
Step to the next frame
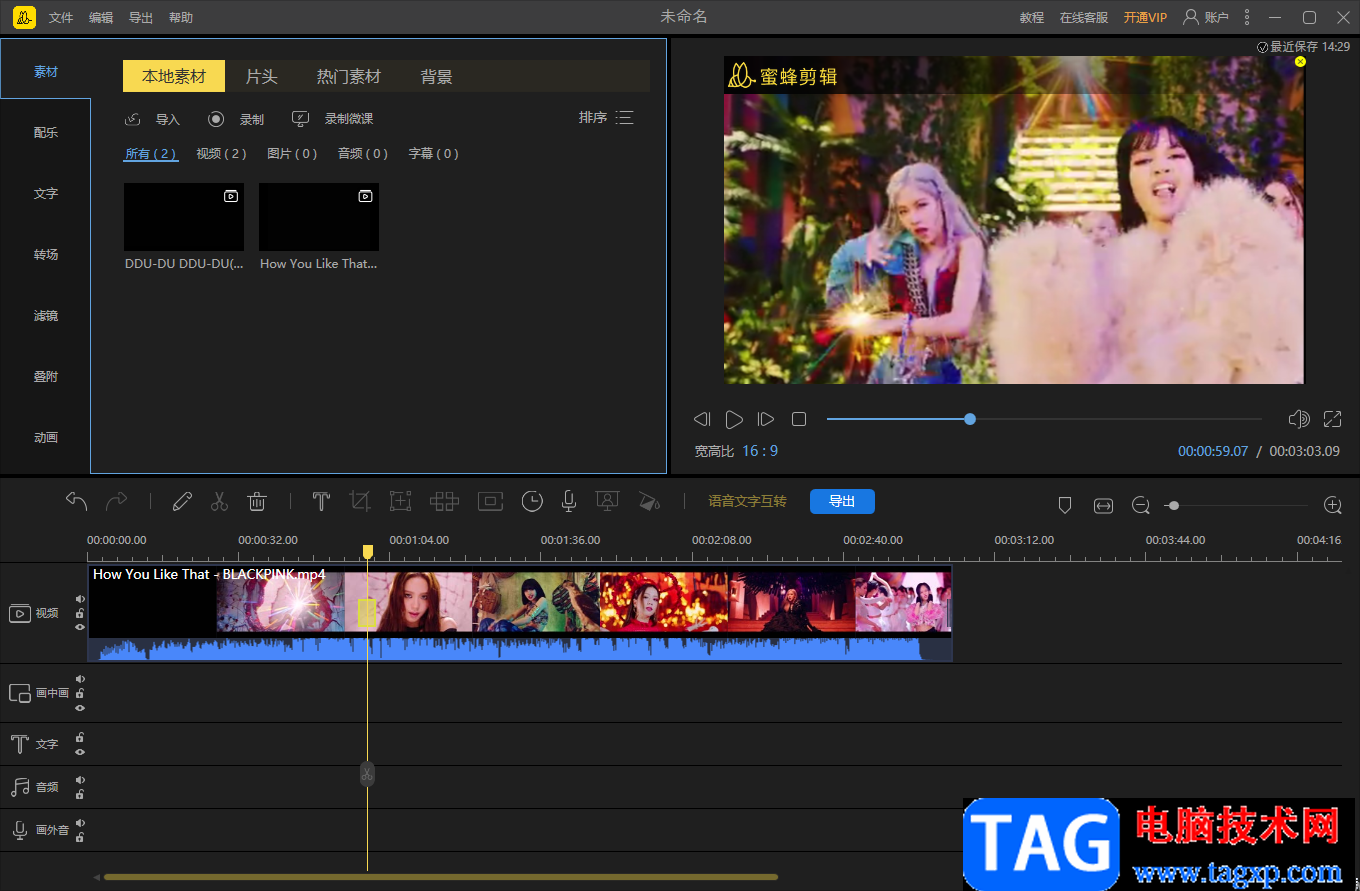tap(766, 419)
